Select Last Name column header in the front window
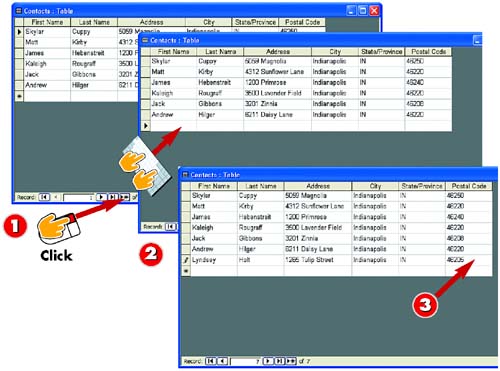The height and width of the screenshot is (371, 500). click(261, 186)
